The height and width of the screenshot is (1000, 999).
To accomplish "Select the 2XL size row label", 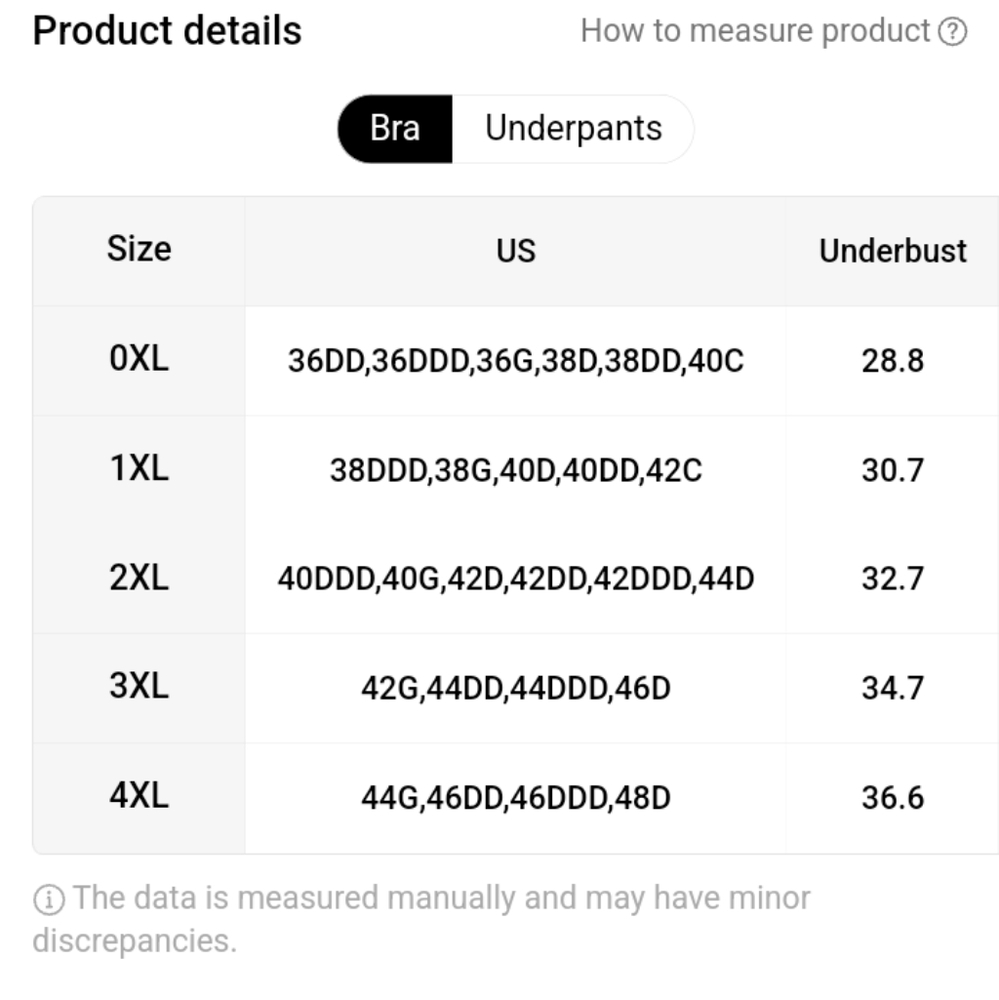I will coord(139,578).
